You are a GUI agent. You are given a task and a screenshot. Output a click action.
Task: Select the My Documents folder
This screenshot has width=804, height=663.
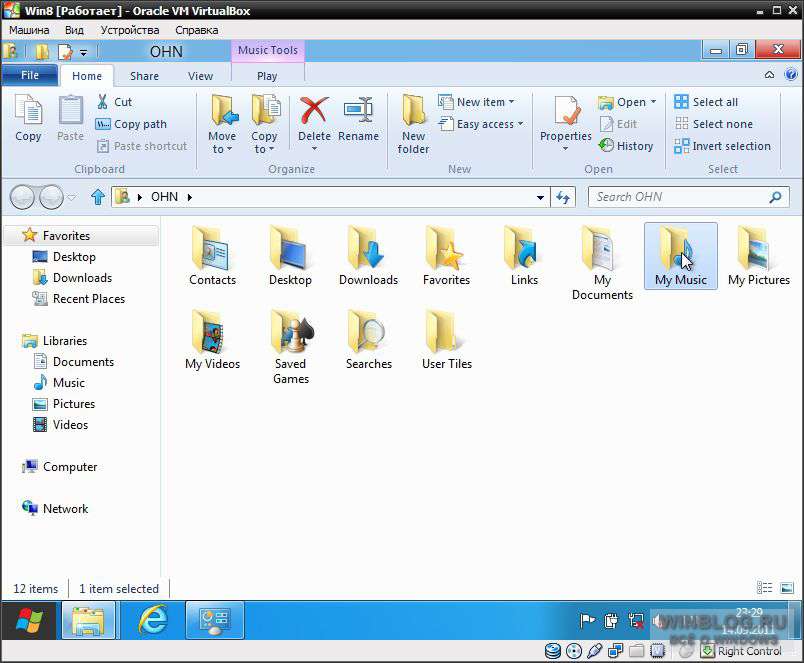(x=602, y=264)
